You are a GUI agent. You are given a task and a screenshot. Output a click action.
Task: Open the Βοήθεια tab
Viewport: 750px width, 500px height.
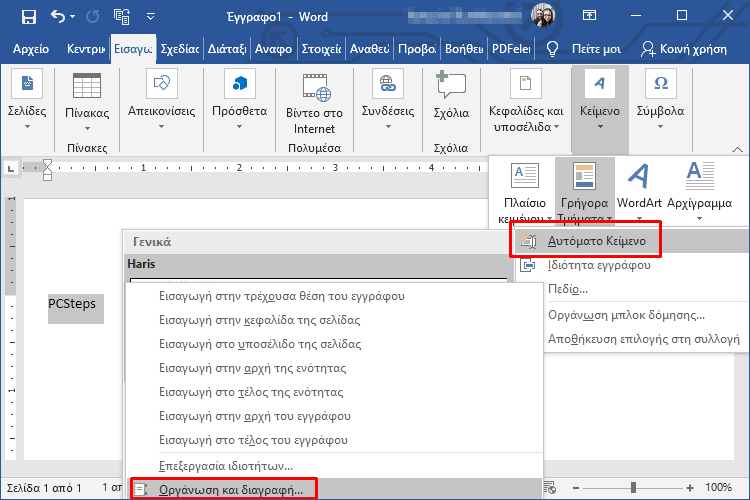pyautogui.click(x=464, y=49)
